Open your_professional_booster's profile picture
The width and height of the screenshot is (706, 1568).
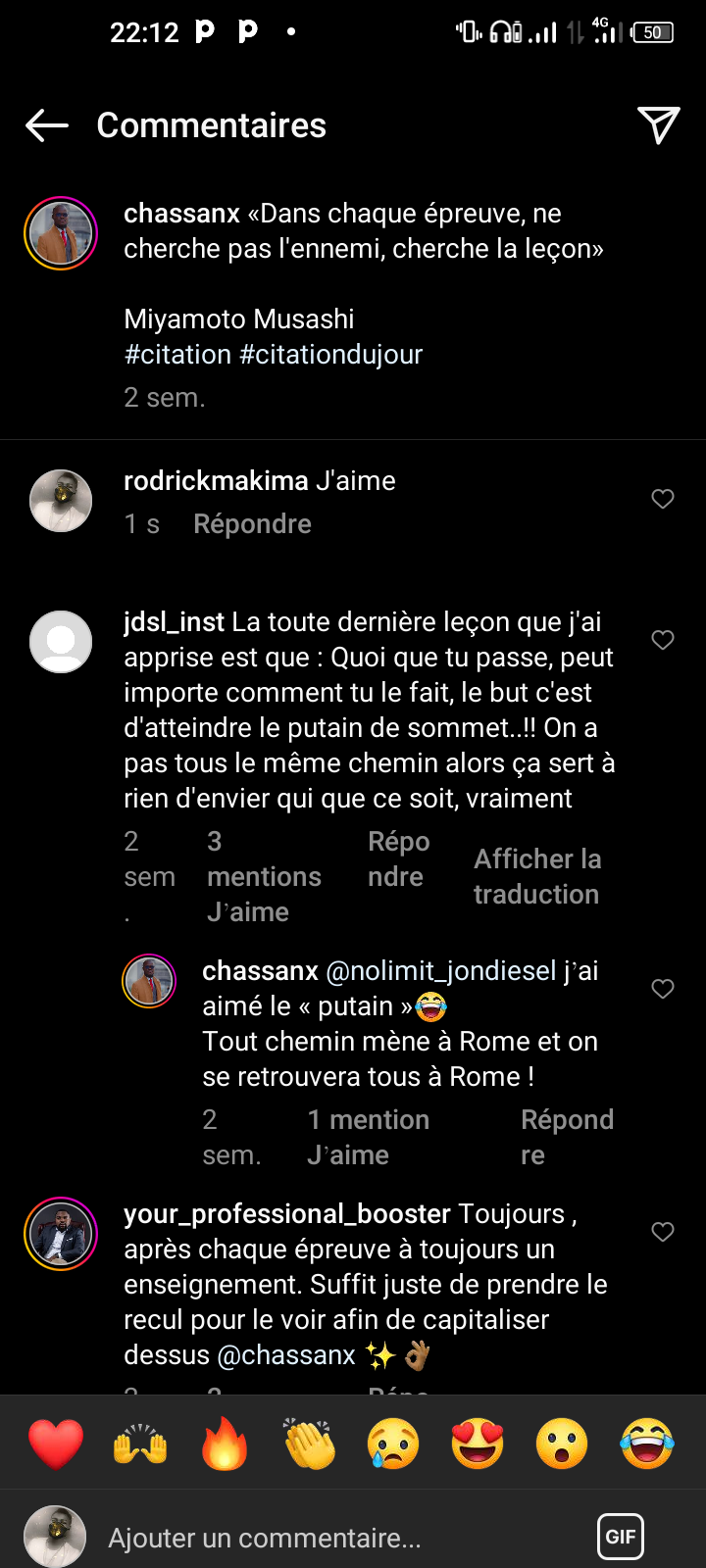click(61, 1232)
